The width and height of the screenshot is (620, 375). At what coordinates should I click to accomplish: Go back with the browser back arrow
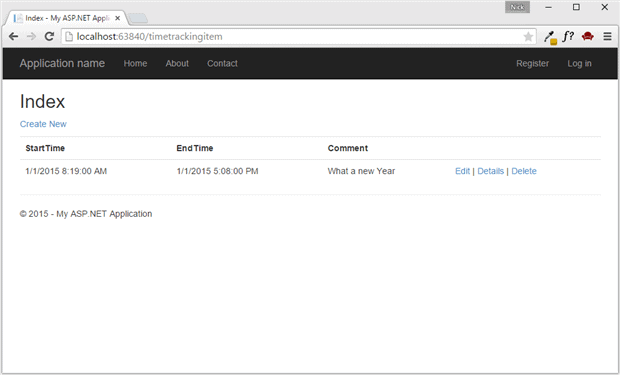click(13, 36)
